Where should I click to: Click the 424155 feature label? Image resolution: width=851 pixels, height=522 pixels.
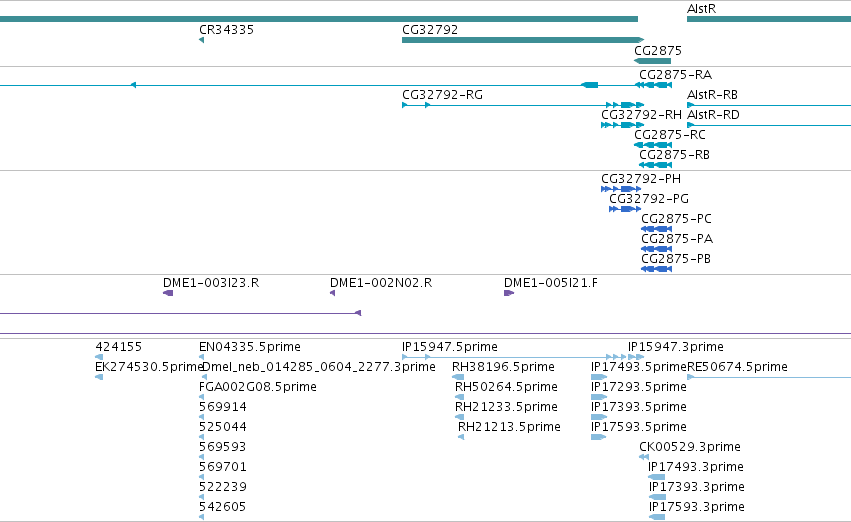[118, 347]
